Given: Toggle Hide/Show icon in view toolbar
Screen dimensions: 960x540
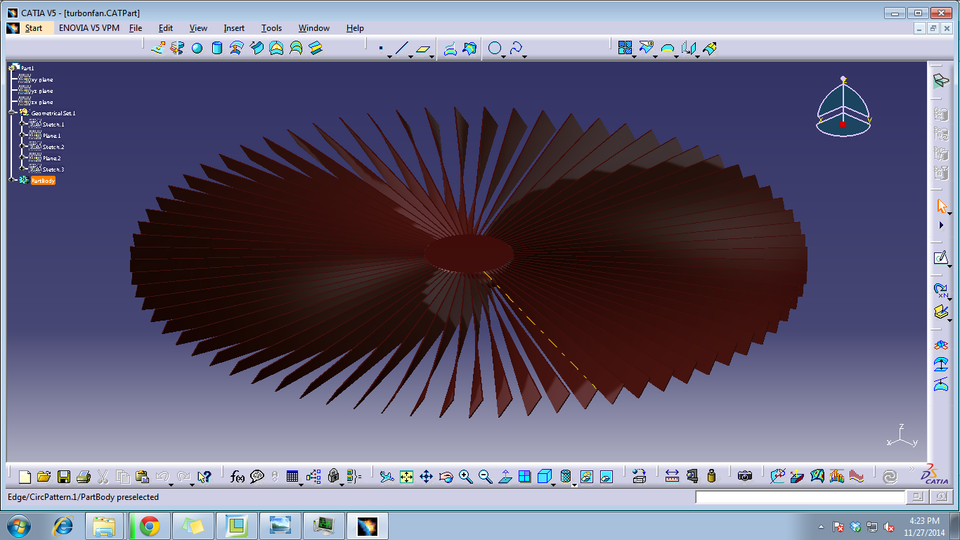Looking at the screenshot, I should point(587,476).
